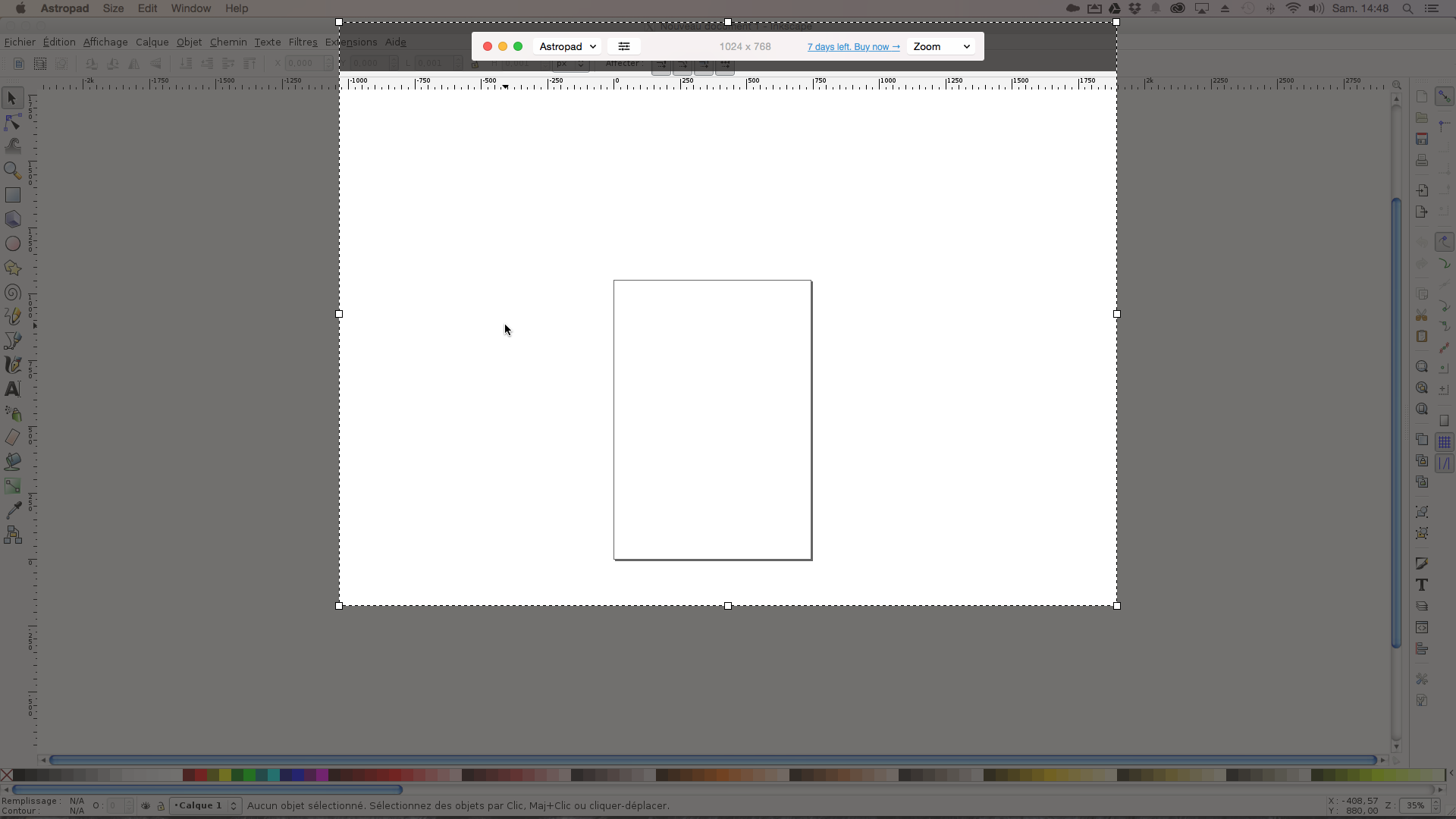Click the Wi-Fi status icon

tap(1293, 8)
